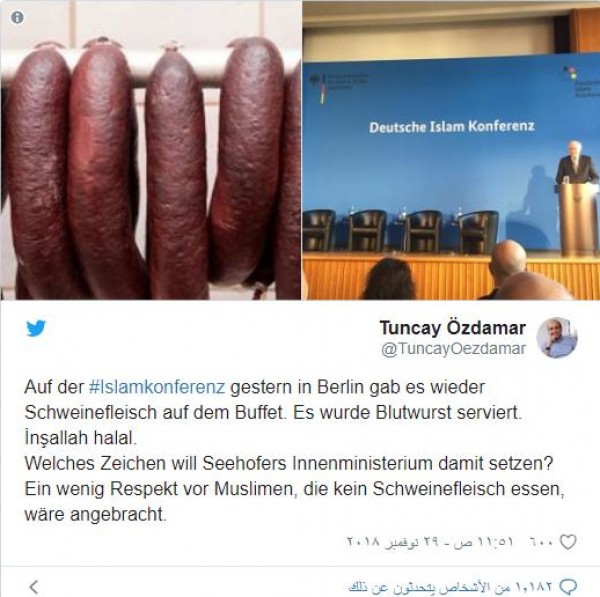Click the Twitter bird logo

pyautogui.click(x=36, y=328)
